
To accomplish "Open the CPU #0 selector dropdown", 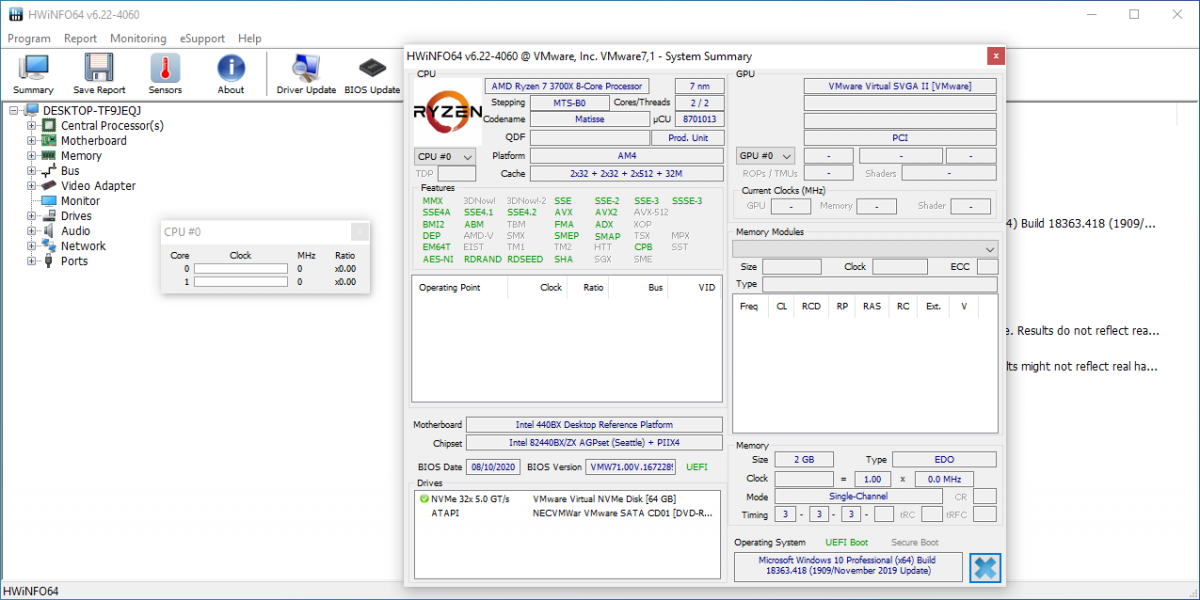I will [444, 157].
